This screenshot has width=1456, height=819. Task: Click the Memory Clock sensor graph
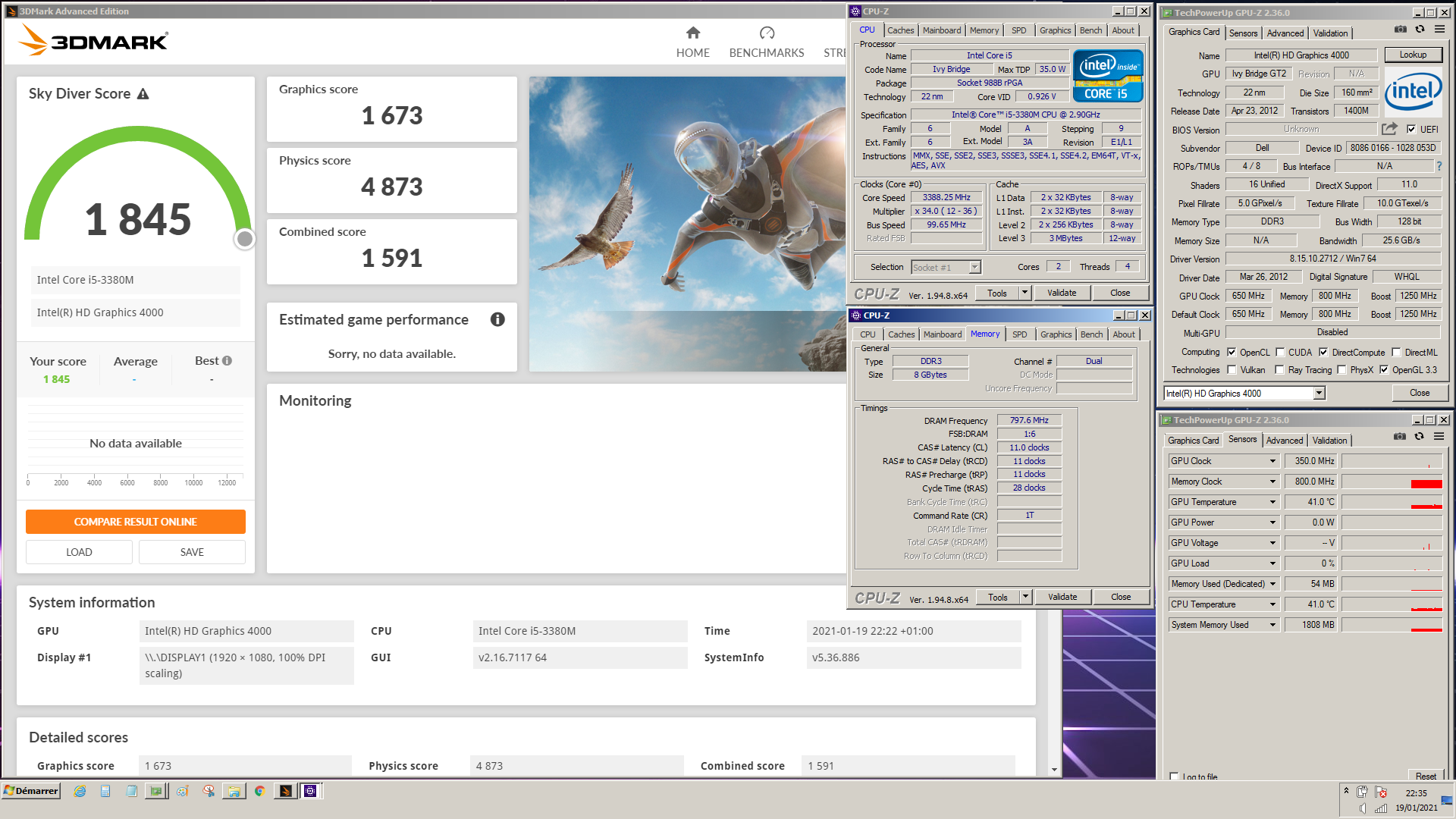(x=1392, y=482)
